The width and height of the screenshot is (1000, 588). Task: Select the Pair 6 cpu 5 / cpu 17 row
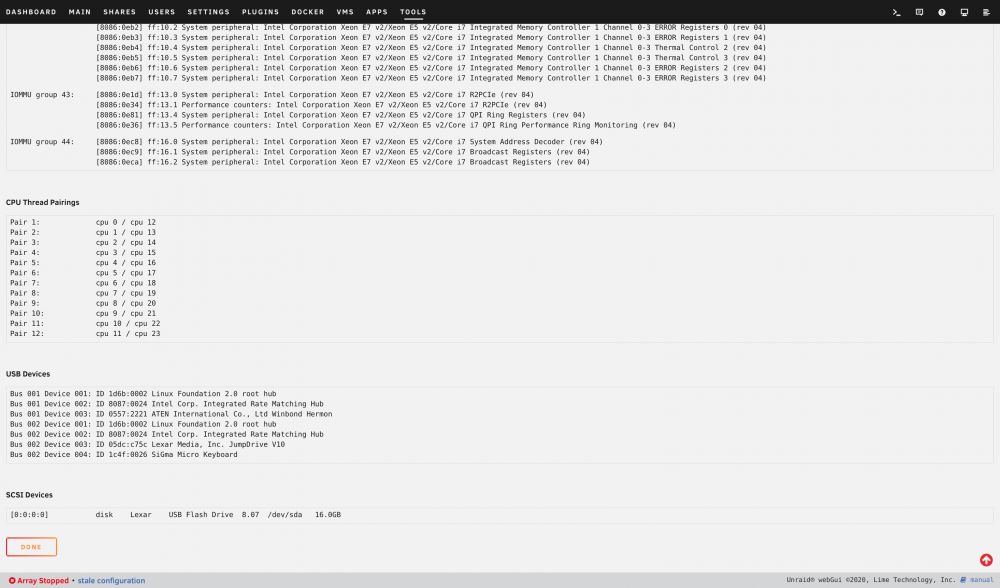tap(83, 273)
